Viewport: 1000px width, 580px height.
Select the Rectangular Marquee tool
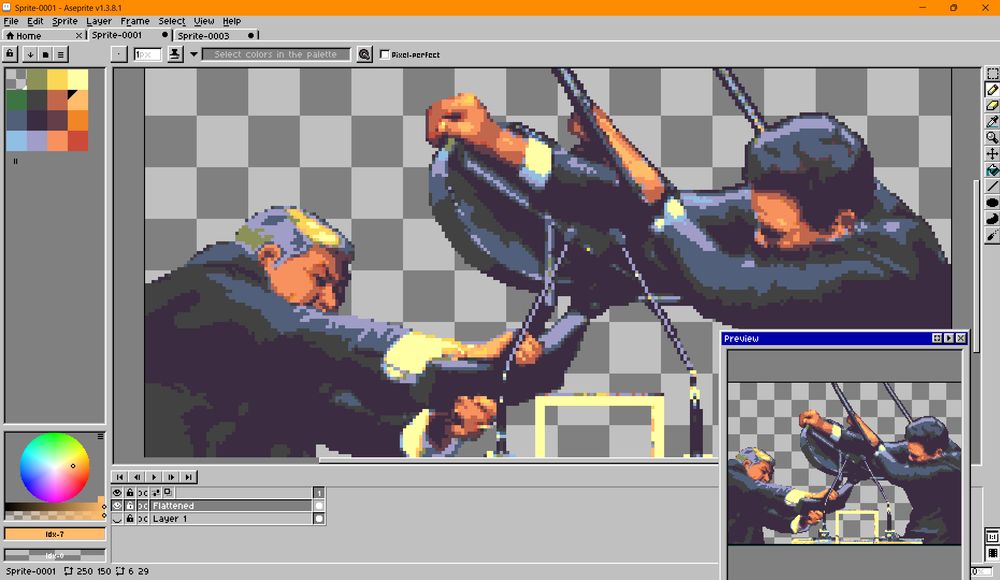point(992,74)
